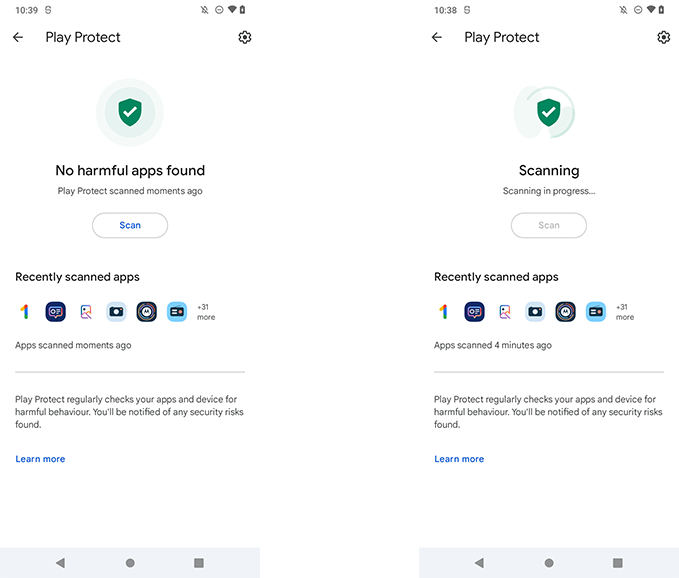Tap the green shield under 'No harmful apps found'
Screen dimensions: 679x578
pos(130,112)
